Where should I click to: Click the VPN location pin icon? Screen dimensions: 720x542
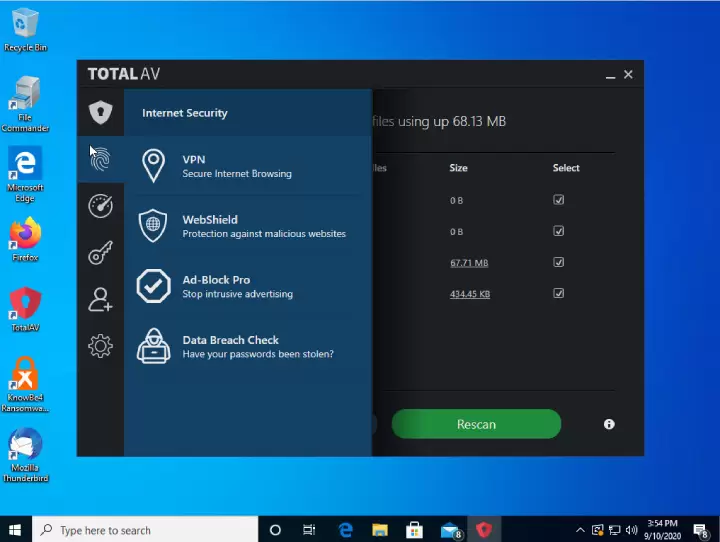(x=153, y=166)
